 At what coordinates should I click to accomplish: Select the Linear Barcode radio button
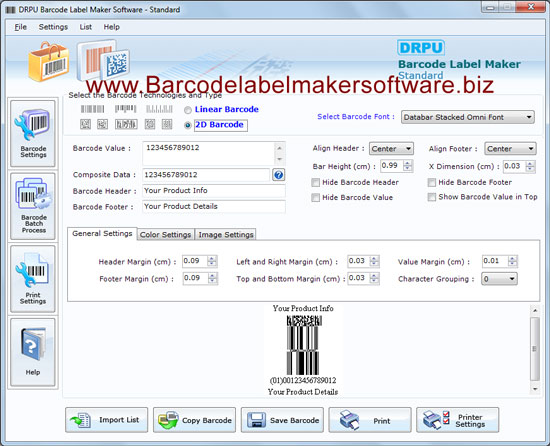pyautogui.click(x=188, y=110)
